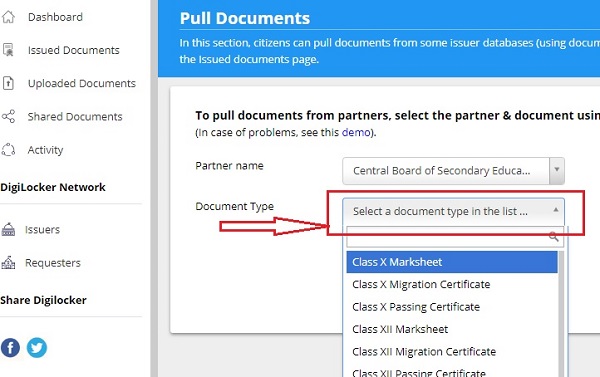This screenshot has height=377, width=600.
Task: Select Class X Passing Certificate
Action: click(x=452, y=307)
